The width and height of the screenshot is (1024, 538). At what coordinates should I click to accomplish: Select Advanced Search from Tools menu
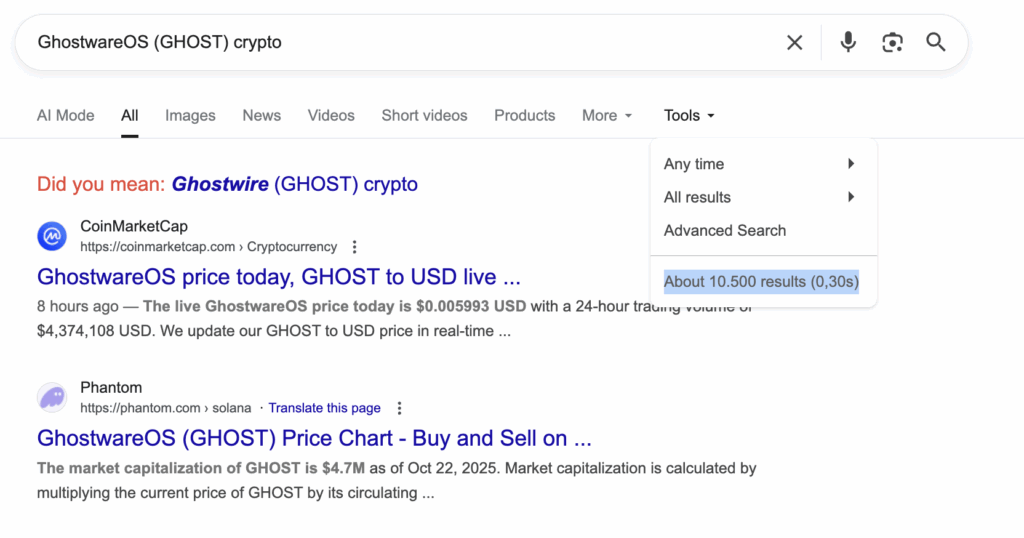(x=725, y=230)
